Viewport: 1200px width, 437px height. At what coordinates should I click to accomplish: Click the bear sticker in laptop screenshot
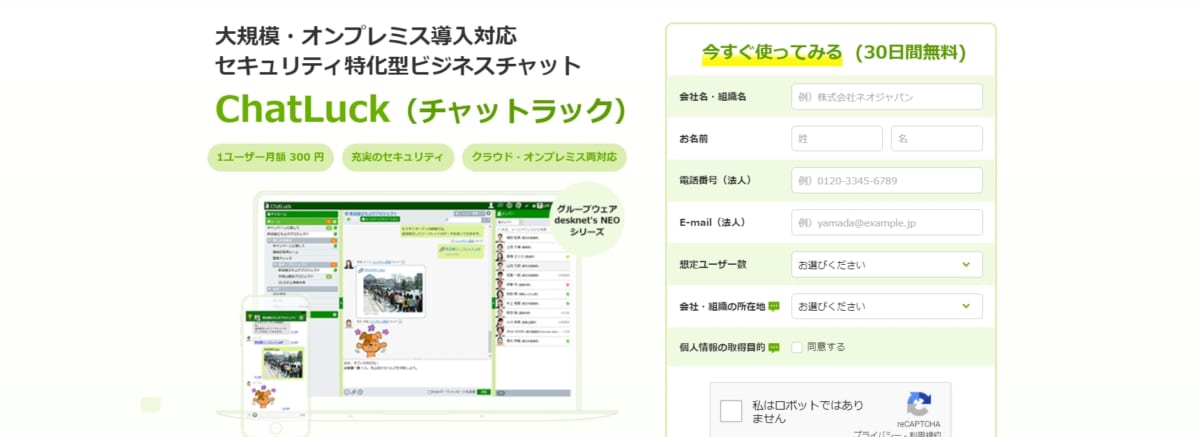click(371, 342)
